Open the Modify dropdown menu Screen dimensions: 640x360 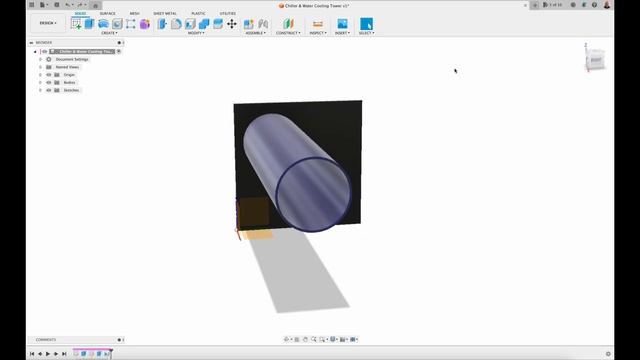[196, 33]
